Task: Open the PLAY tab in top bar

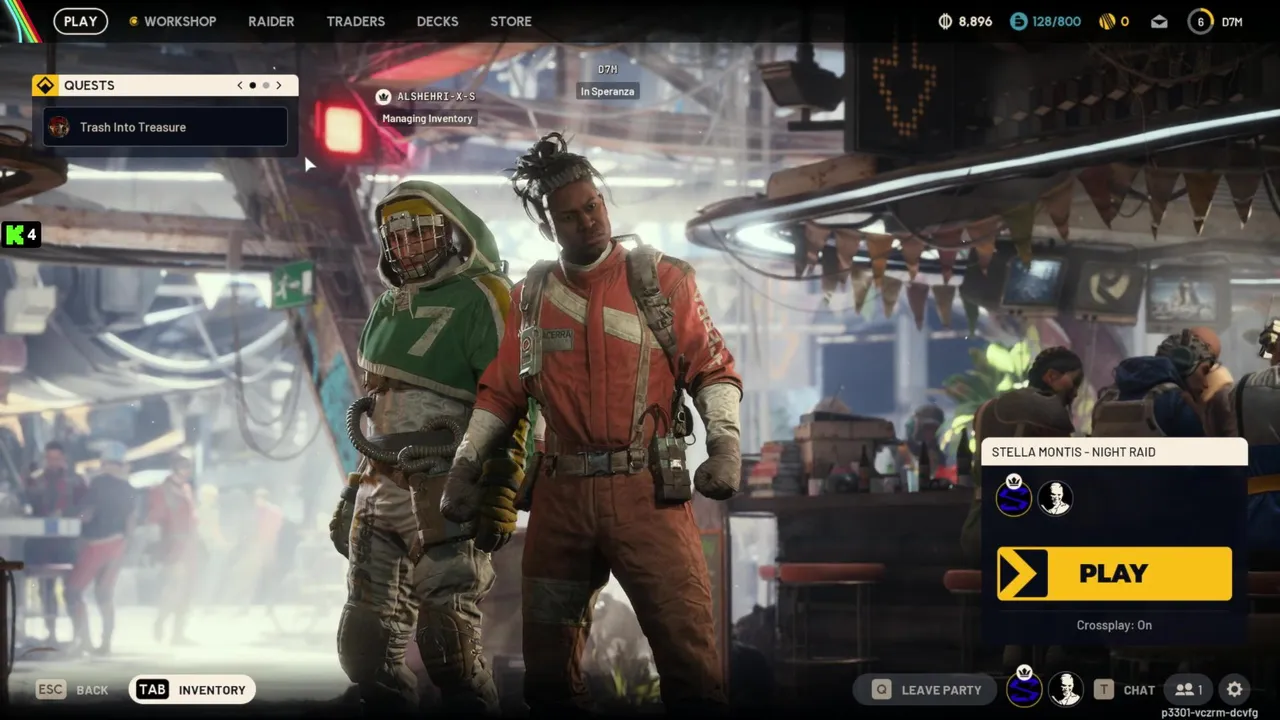Action: pyautogui.click(x=80, y=21)
